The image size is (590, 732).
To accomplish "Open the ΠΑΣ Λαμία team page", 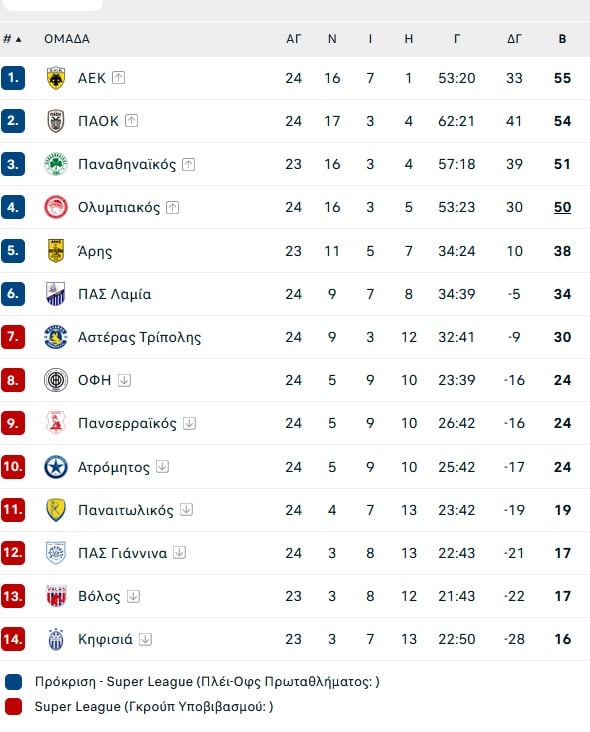I will coord(114,294).
